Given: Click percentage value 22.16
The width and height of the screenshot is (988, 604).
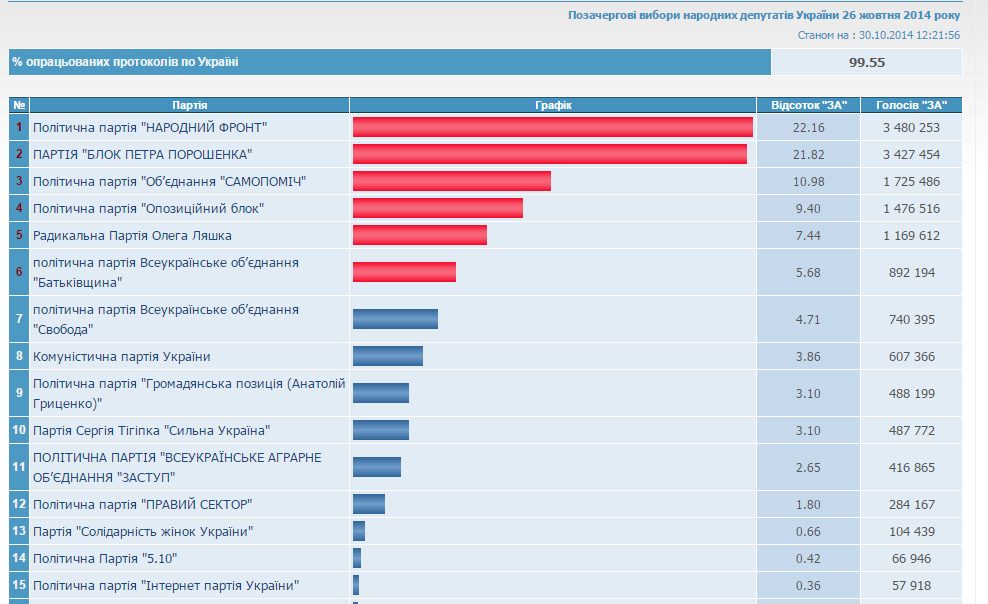Looking at the screenshot, I should (808, 128).
